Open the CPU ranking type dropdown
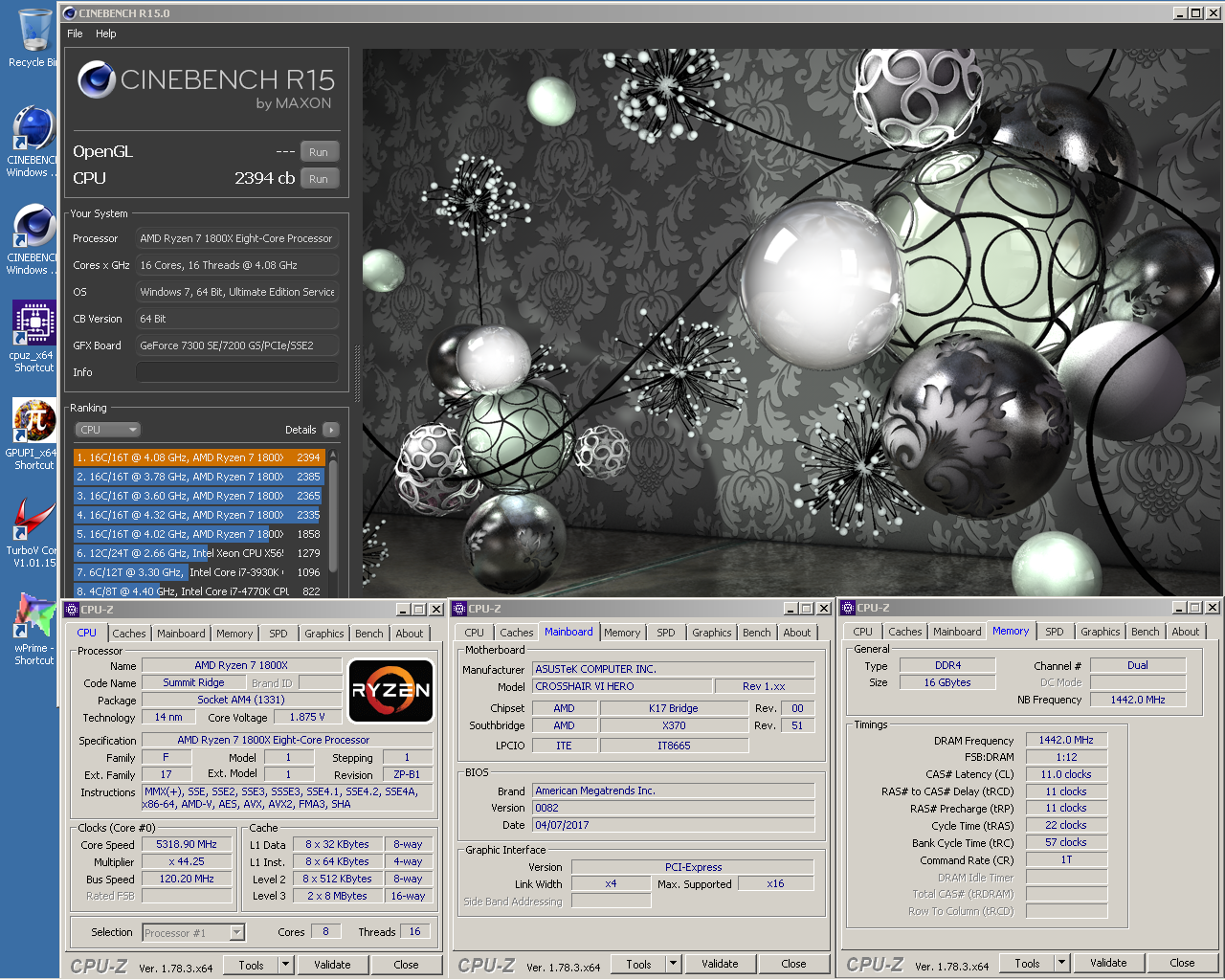The width and height of the screenshot is (1225, 980). (x=108, y=430)
